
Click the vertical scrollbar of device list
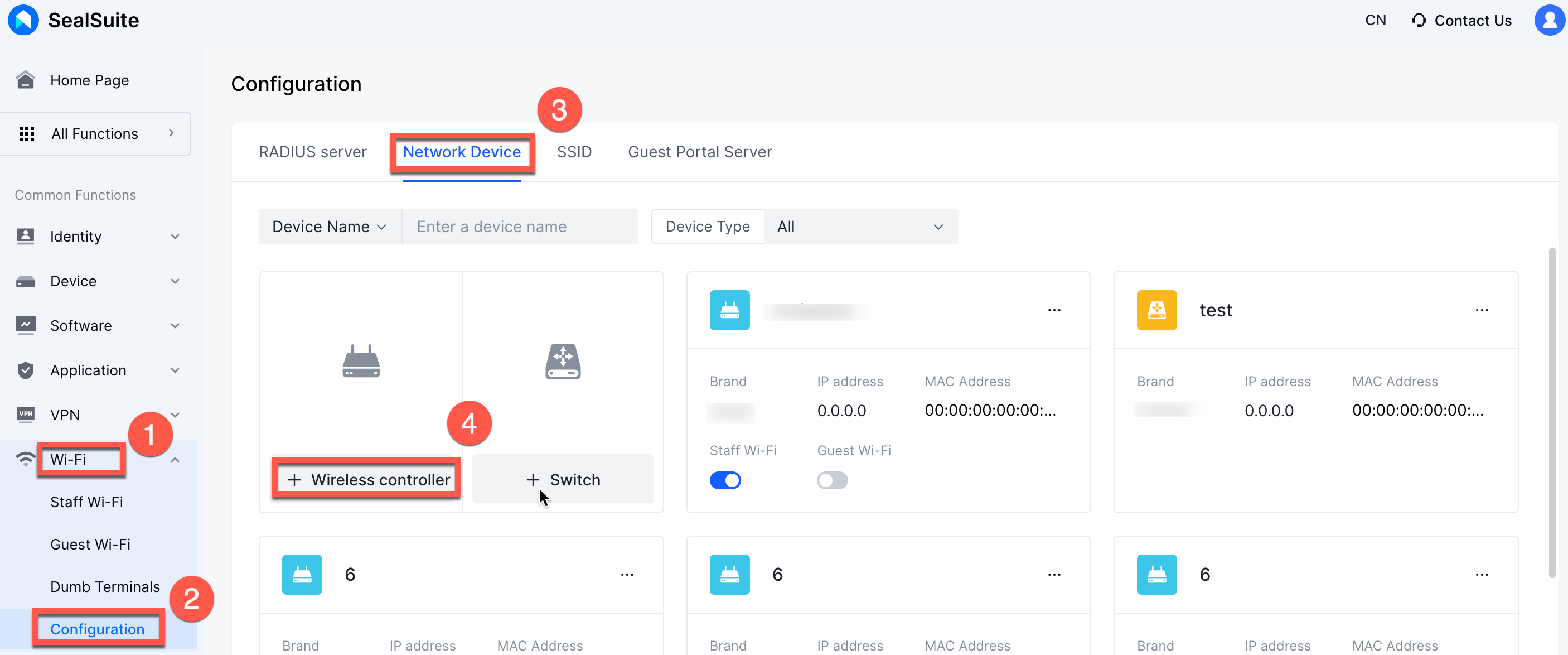click(x=1552, y=412)
